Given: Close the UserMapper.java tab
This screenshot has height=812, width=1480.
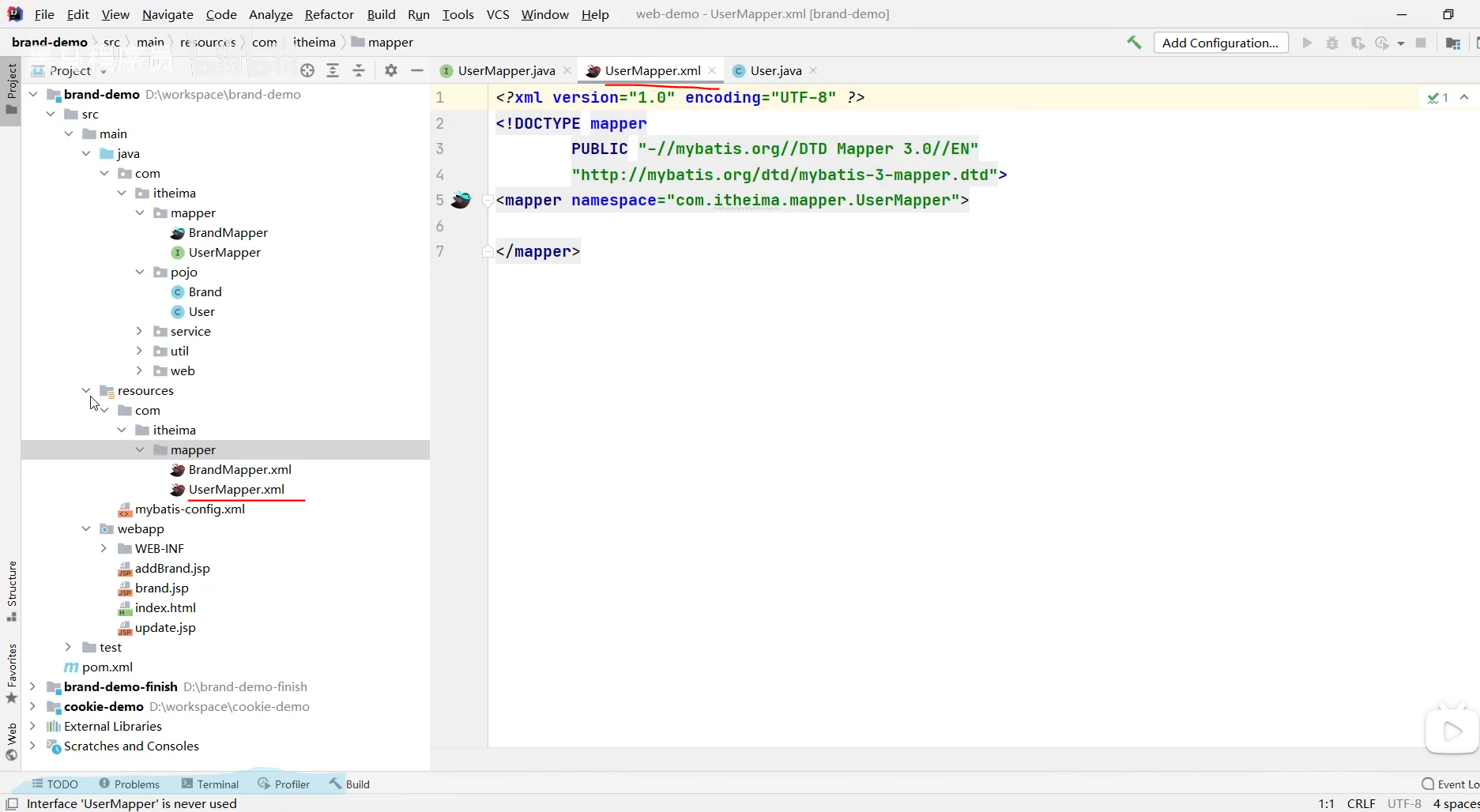Looking at the screenshot, I should coord(567,70).
